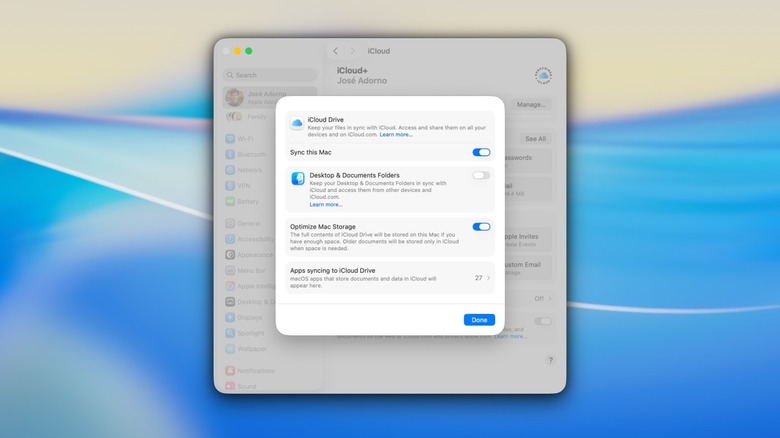Open the Apple Invites card
This screenshot has width=780, height=438.
(x=527, y=239)
